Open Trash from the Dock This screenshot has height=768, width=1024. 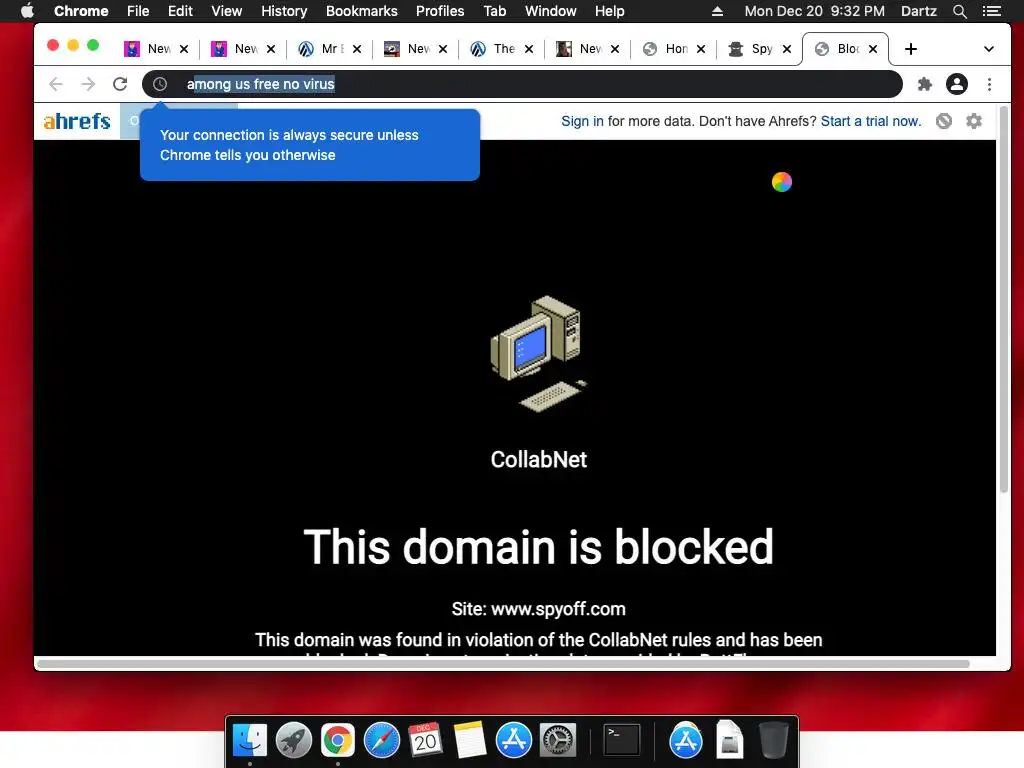pos(773,740)
